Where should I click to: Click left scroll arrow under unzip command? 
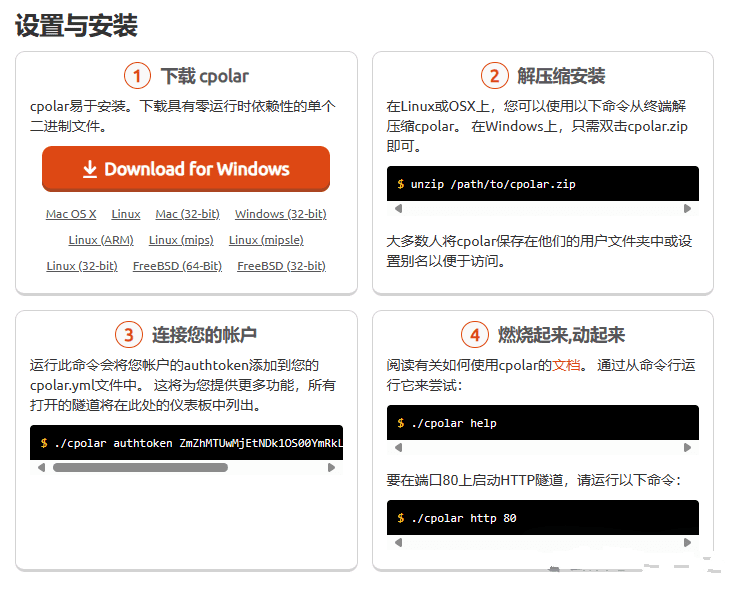pyautogui.click(x=398, y=209)
